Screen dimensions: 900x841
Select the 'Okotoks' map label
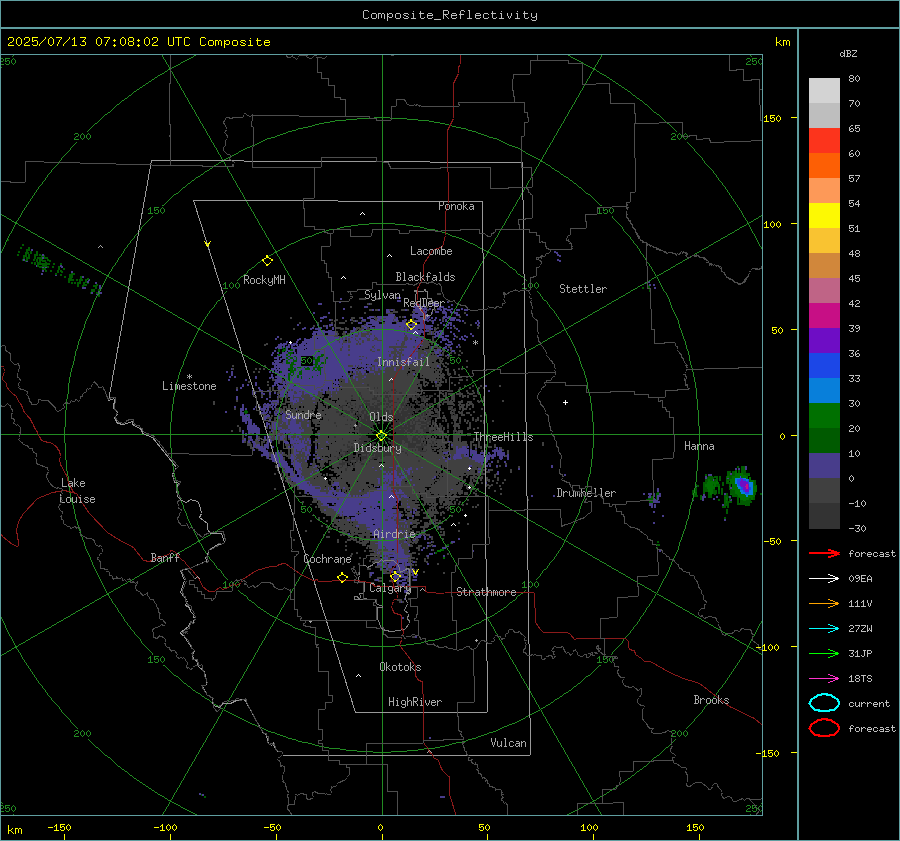(400, 667)
